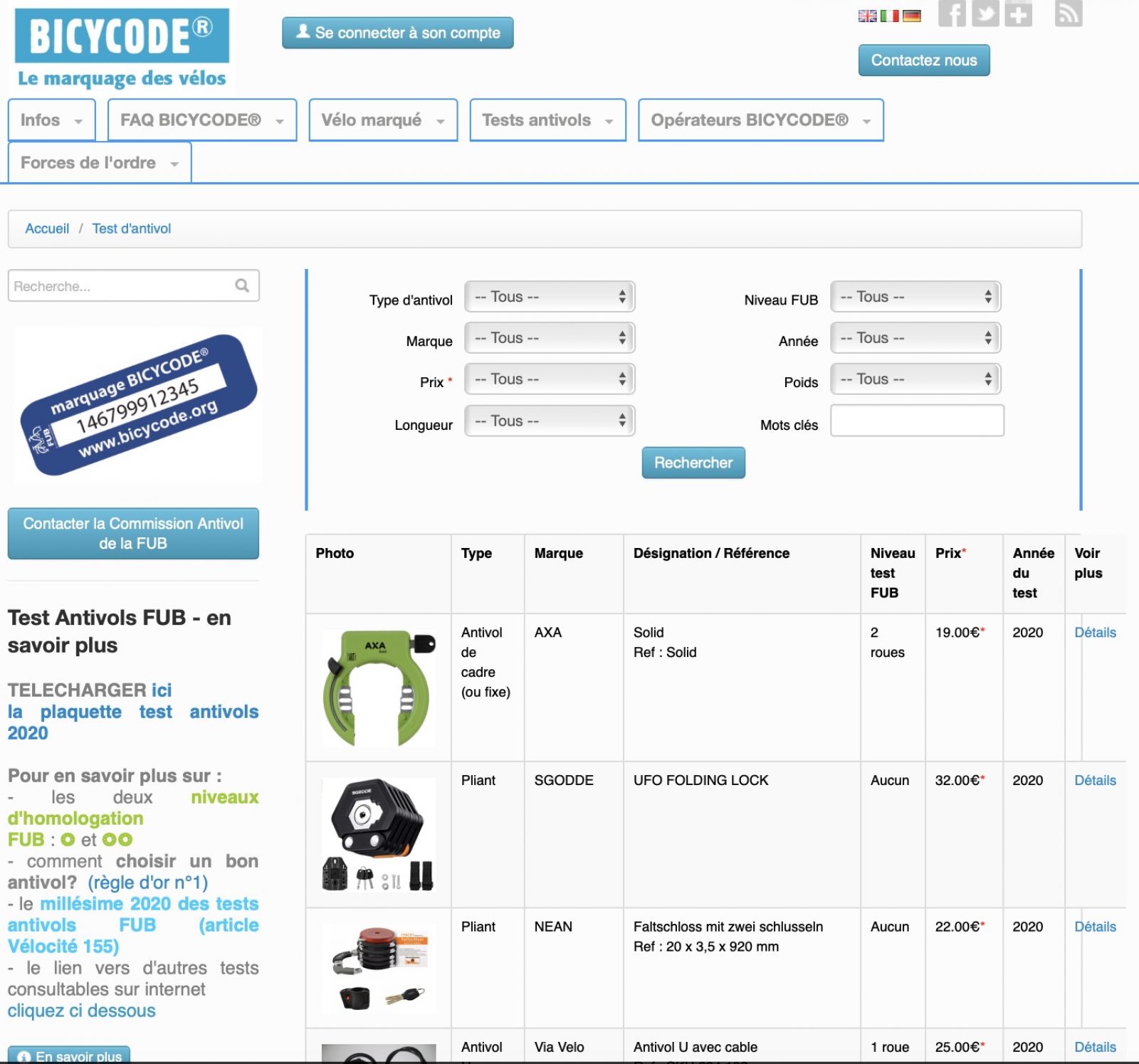Viewport: 1139px width, 1064px height.
Task: Open the Poids dropdown
Action: pos(915,379)
